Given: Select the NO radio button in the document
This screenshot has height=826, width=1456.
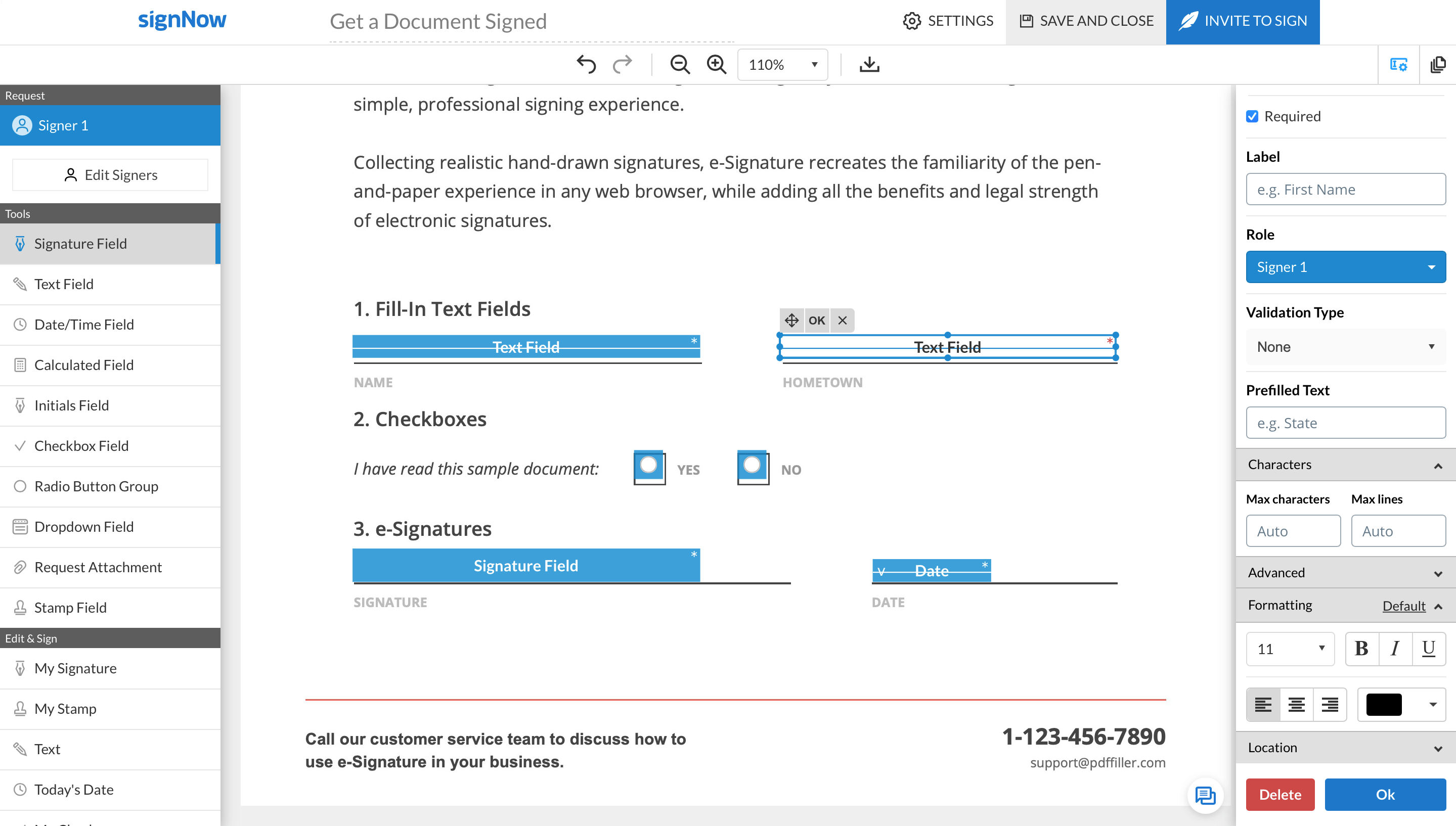Looking at the screenshot, I should point(753,466).
